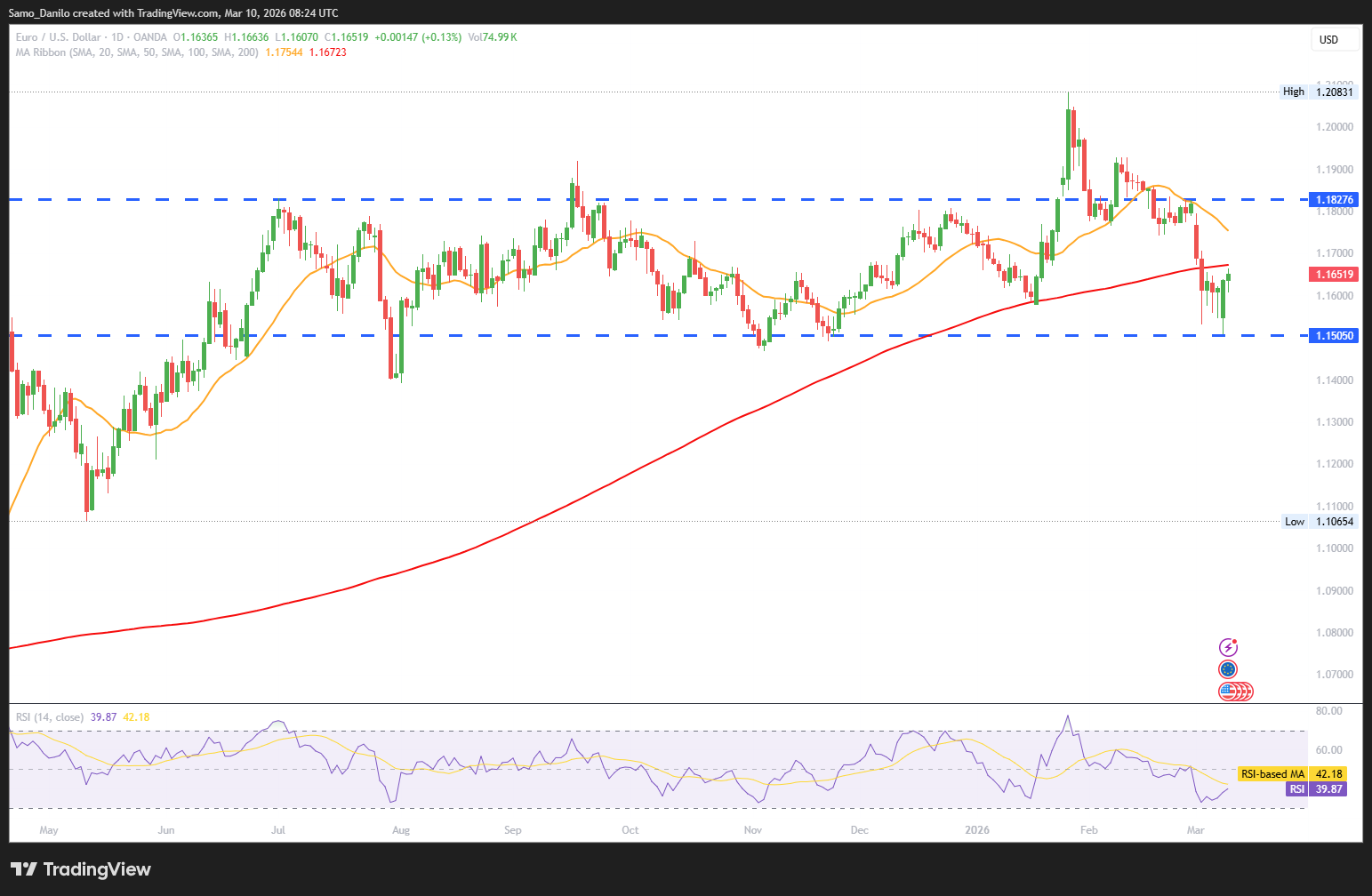Click the red 1.16723 moving average value
The width and height of the screenshot is (1372, 896).
click(328, 52)
